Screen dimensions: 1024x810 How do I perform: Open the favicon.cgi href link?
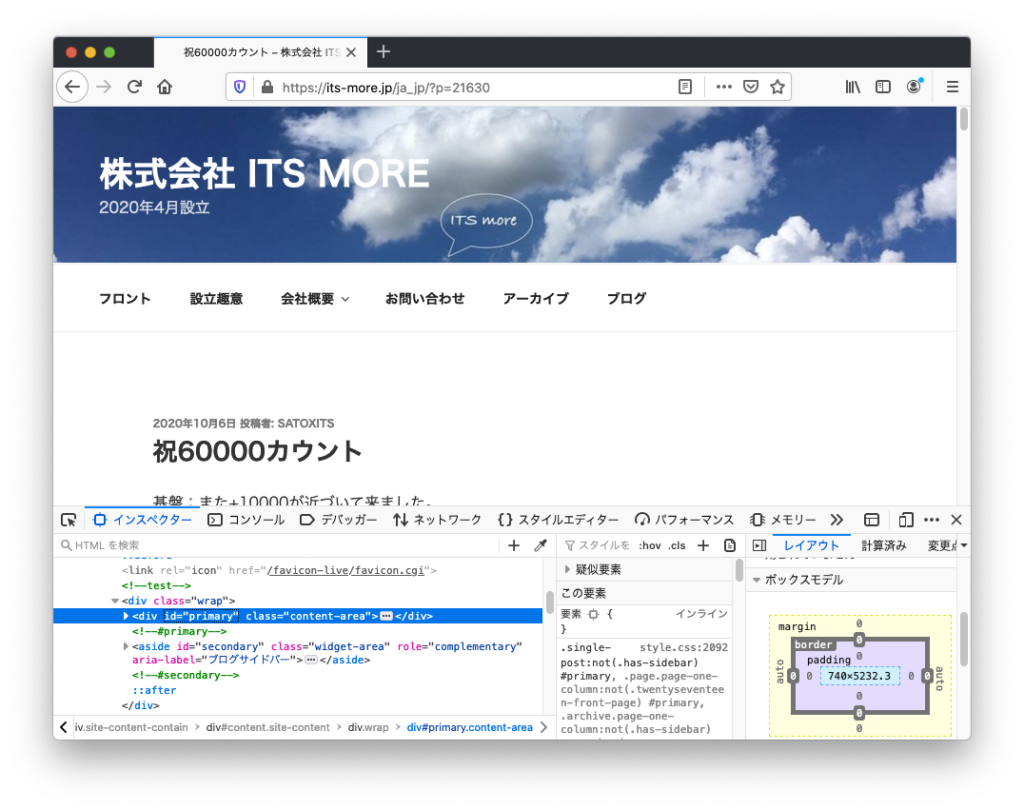coord(346,570)
